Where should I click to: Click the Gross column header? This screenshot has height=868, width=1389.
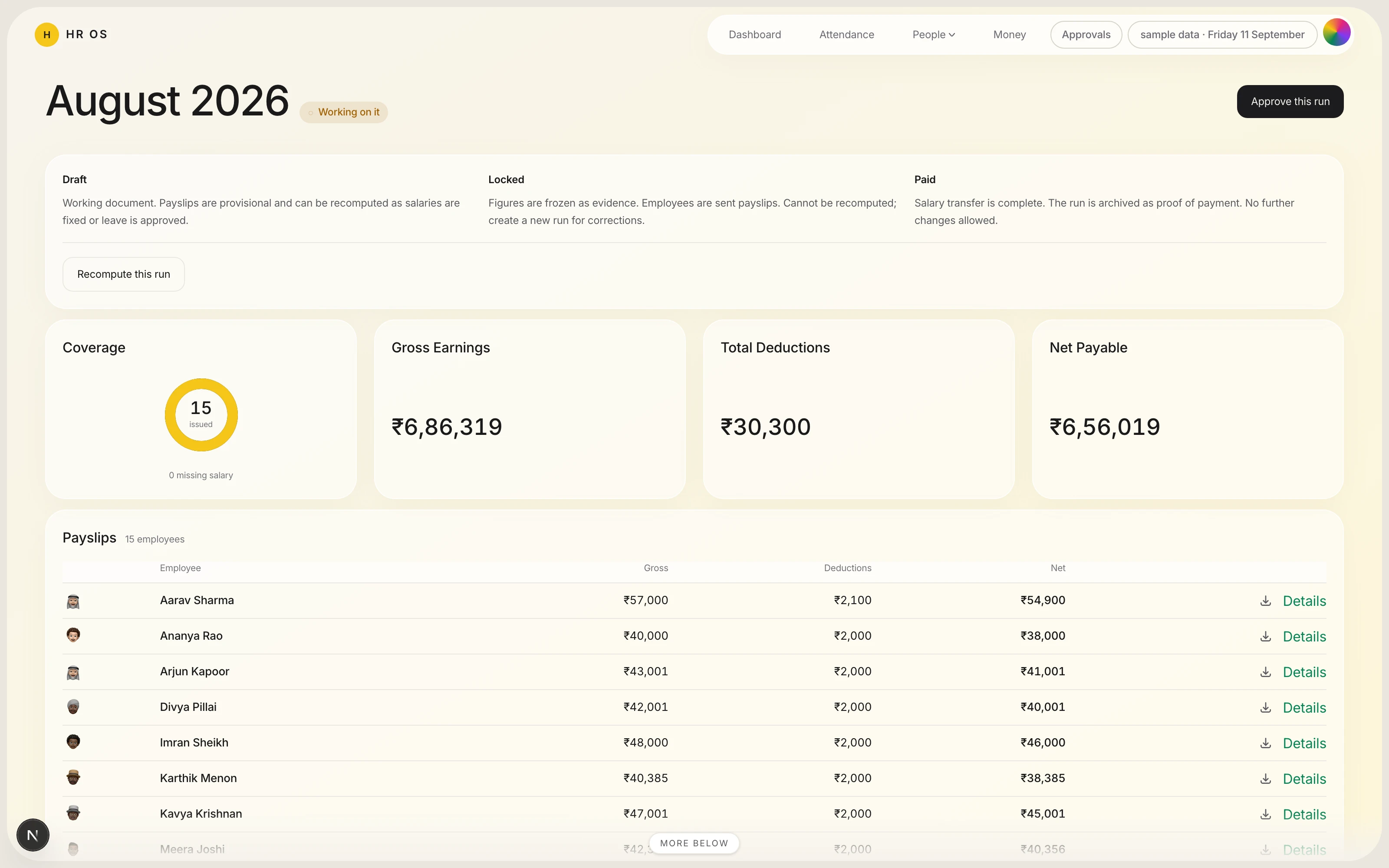pyautogui.click(x=655, y=568)
